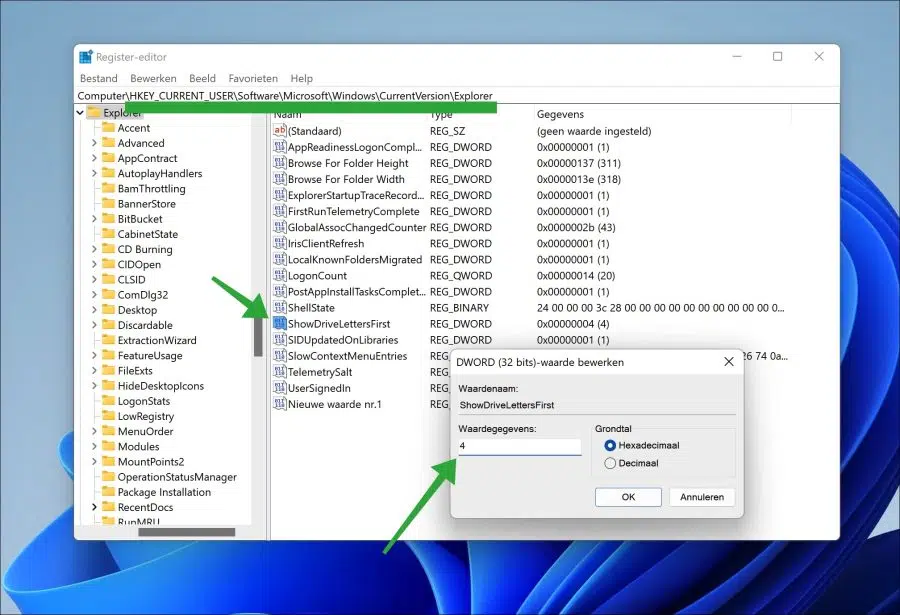Click the BannerStore folder icon

pos(108,203)
